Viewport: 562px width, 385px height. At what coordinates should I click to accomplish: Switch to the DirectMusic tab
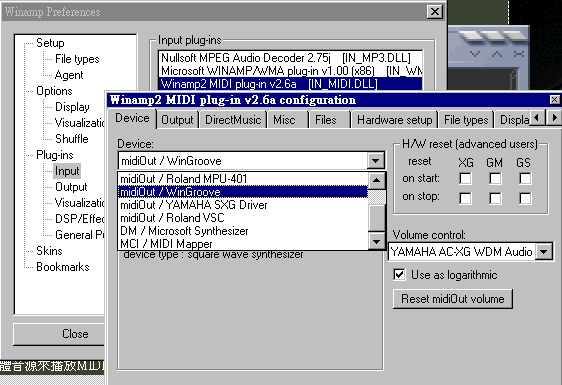click(233, 120)
